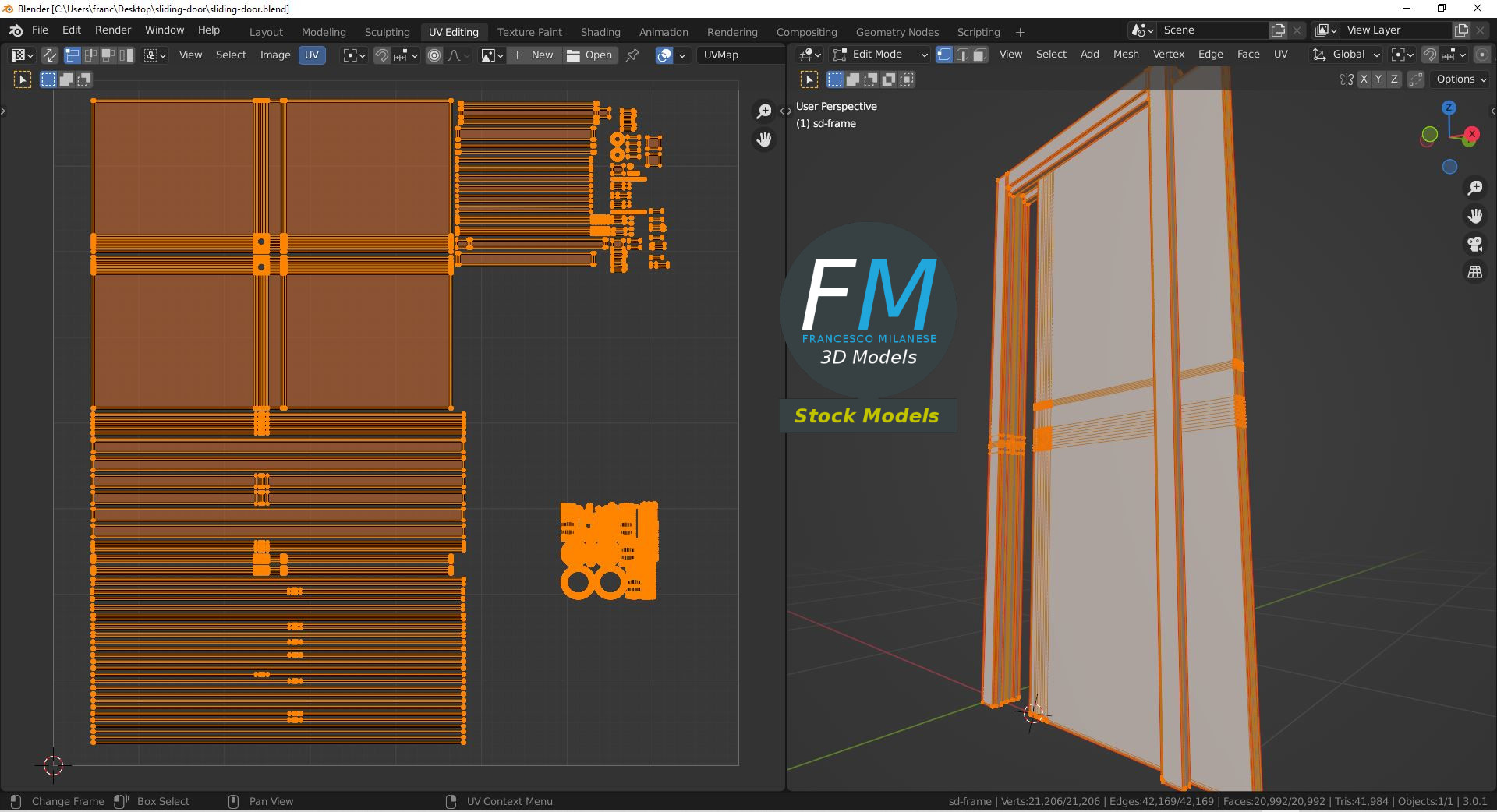
Task: Switch perspective/orthographic grid icon
Action: tap(1474, 272)
